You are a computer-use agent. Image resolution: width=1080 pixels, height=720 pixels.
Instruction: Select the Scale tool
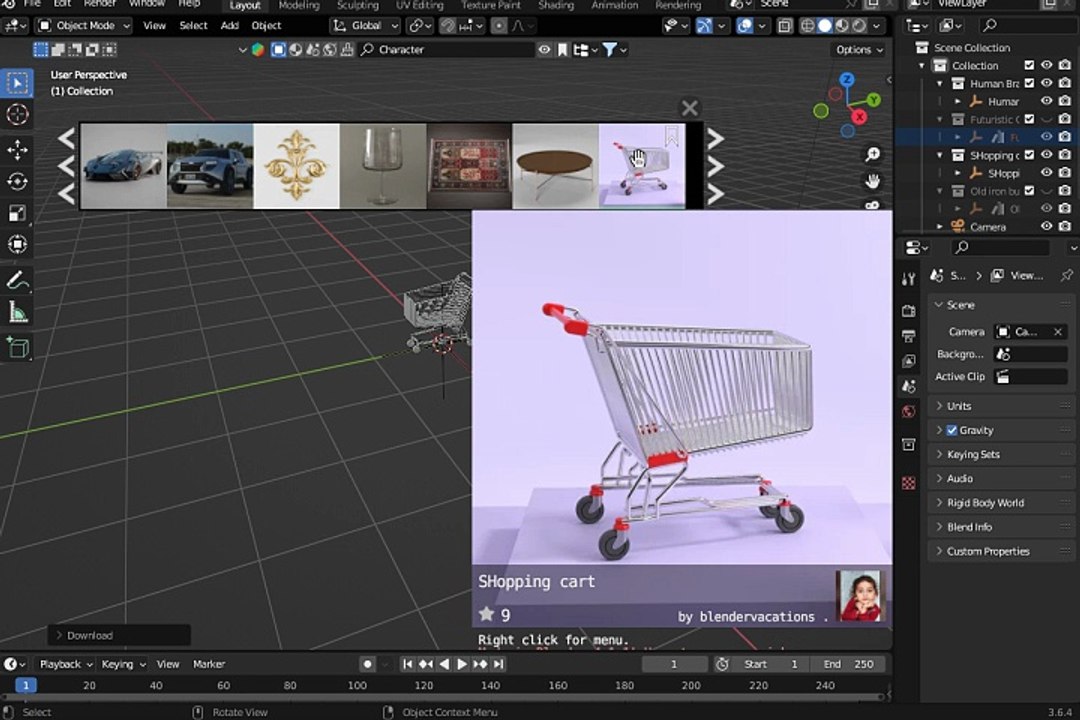pyautogui.click(x=17, y=213)
